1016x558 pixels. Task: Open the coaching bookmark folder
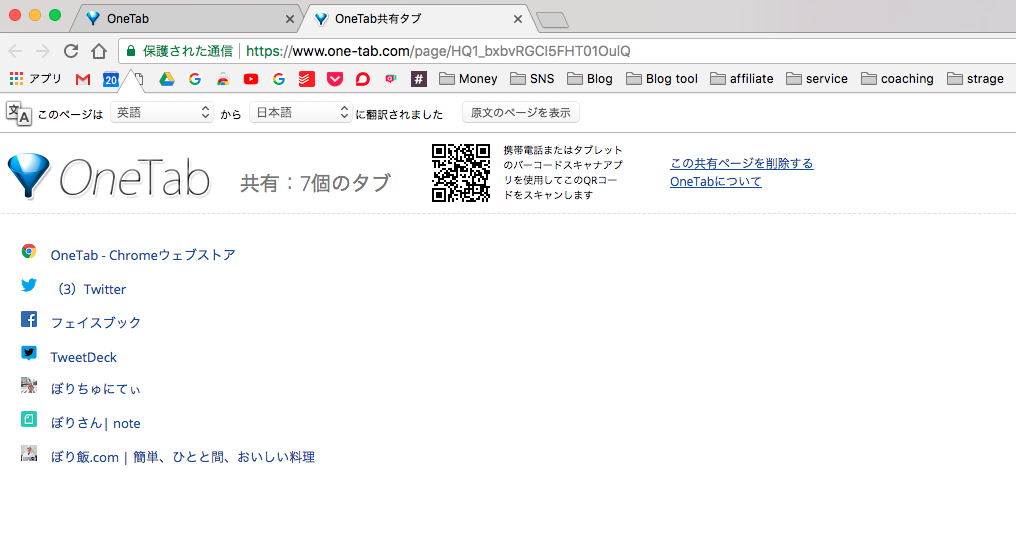[x=897, y=79]
